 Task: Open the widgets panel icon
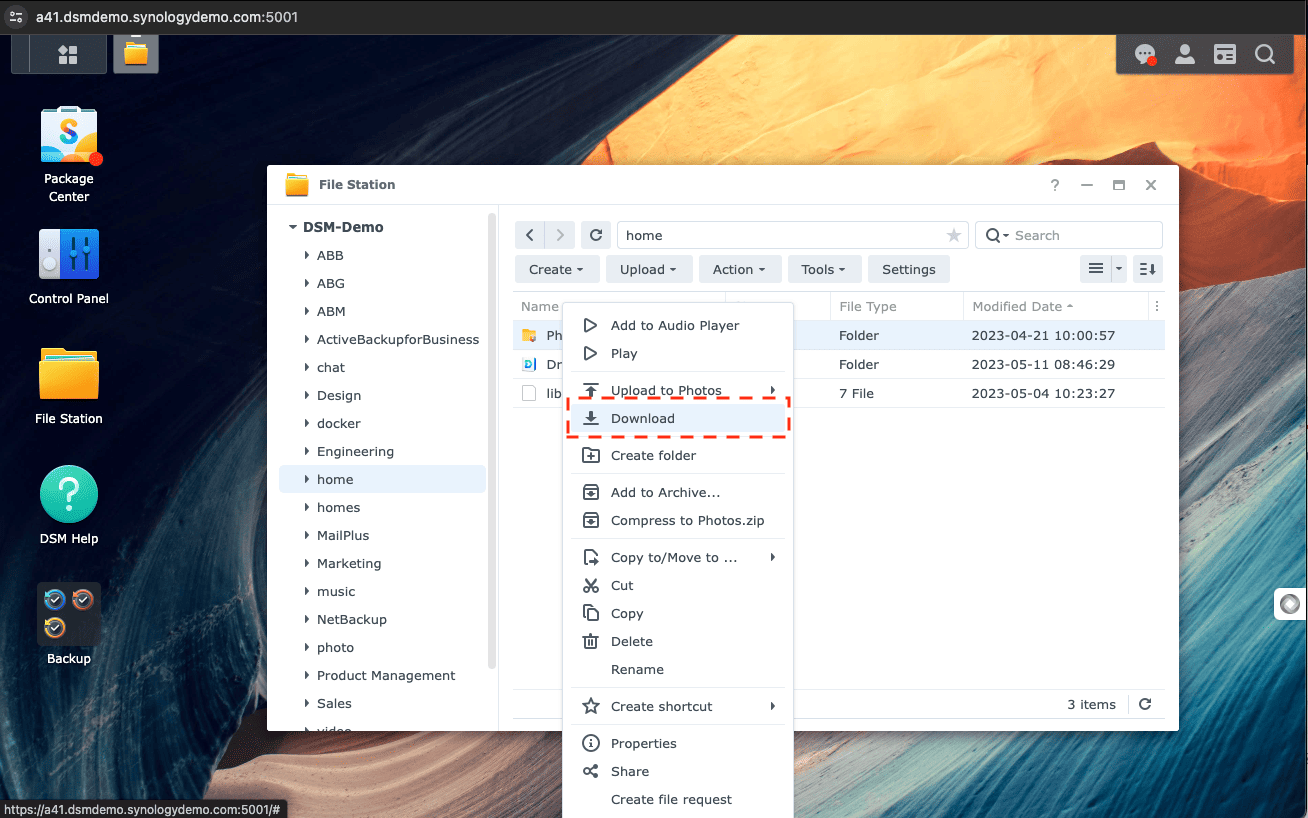(1225, 55)
